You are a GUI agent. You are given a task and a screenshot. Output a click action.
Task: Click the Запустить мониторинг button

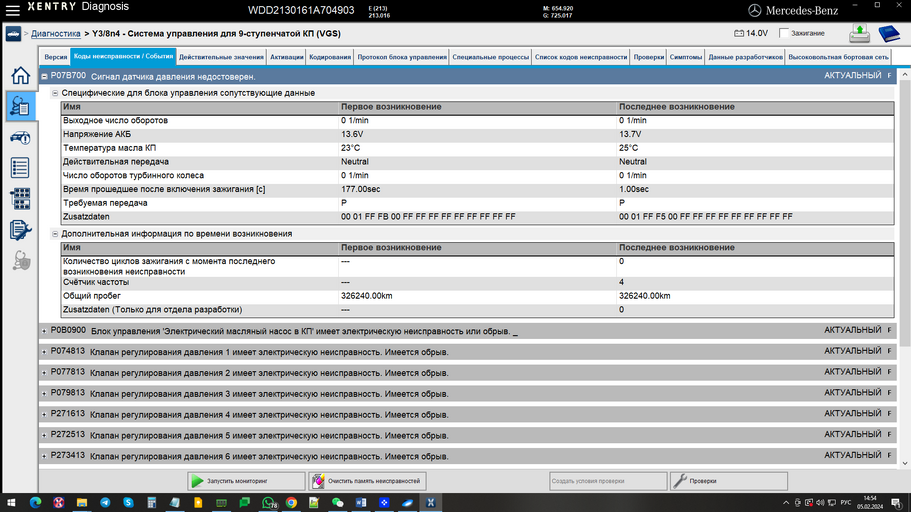coord(245,481)
